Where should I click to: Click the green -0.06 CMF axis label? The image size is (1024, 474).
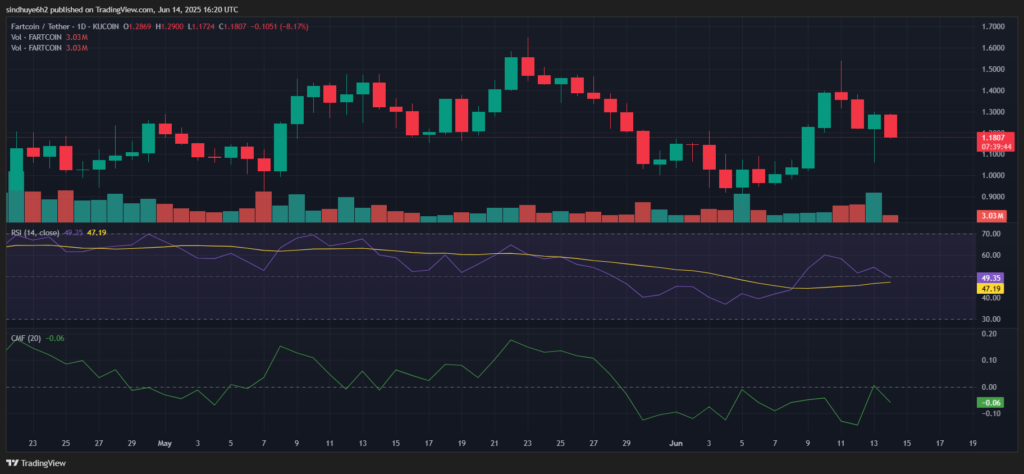991,402
